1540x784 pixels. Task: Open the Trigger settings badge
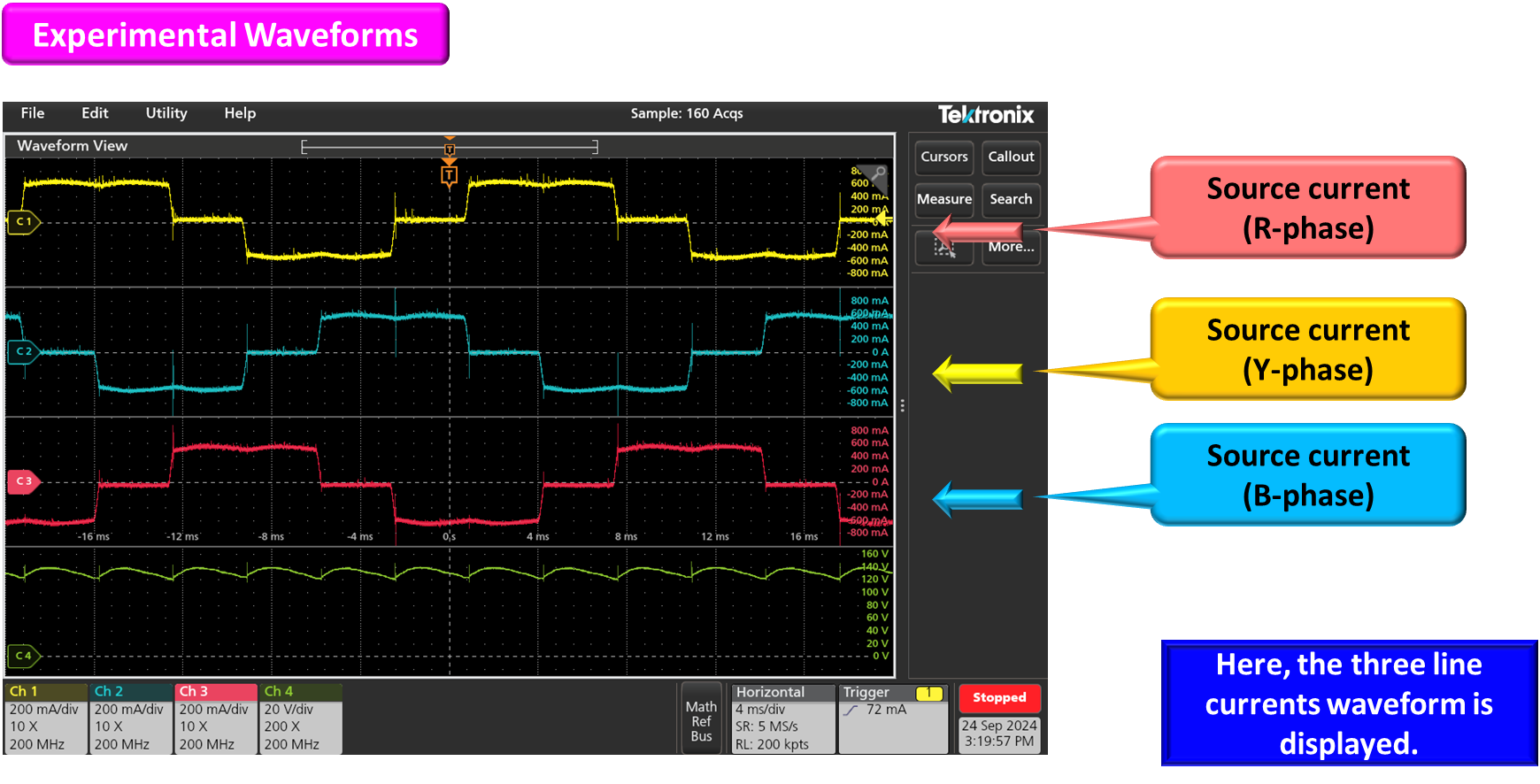pyautogui.click(x=892, y=718)
